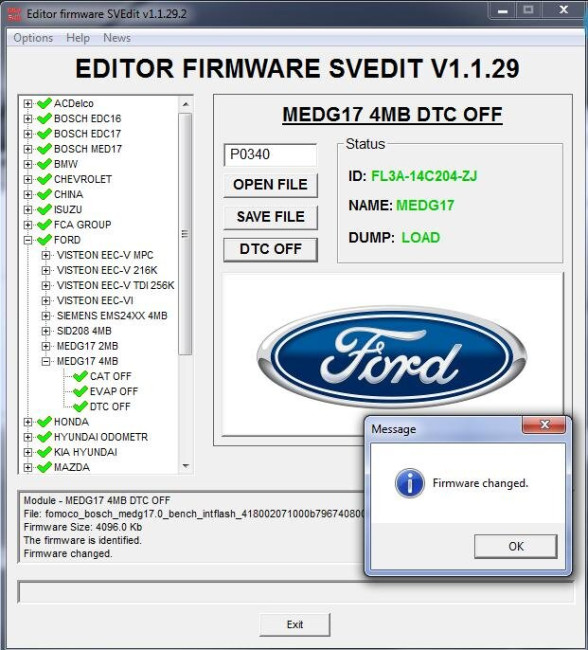The height and width of the screenshot is (650, 588).
Task: Click log line 'Firmware Size: 4096.0 Kb'
Action: click(x=83, y=527)
